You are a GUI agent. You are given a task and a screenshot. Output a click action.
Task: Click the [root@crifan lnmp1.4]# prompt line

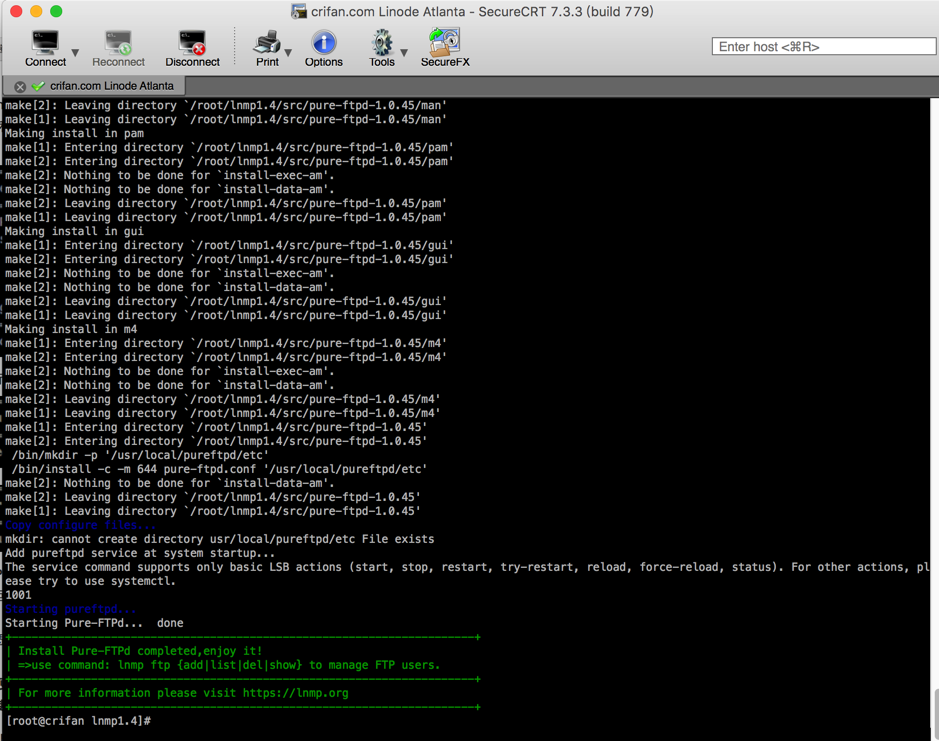click(78, 721)
